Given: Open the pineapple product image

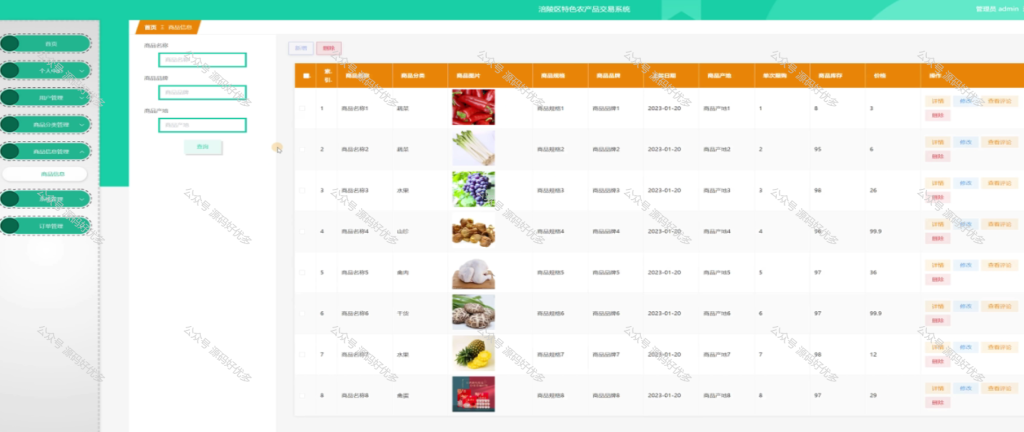Looking at the screenshot, I should click(473, 353).
